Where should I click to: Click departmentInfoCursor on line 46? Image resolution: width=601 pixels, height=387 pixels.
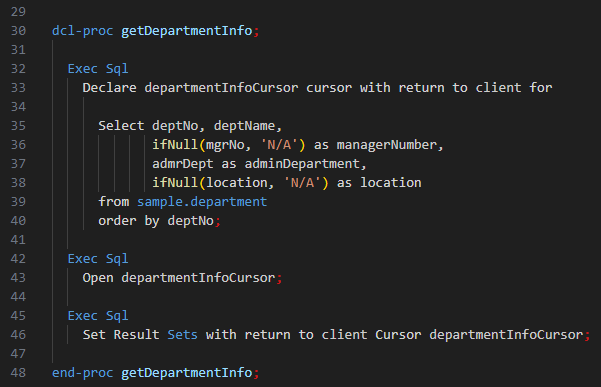tap(506, 335)
